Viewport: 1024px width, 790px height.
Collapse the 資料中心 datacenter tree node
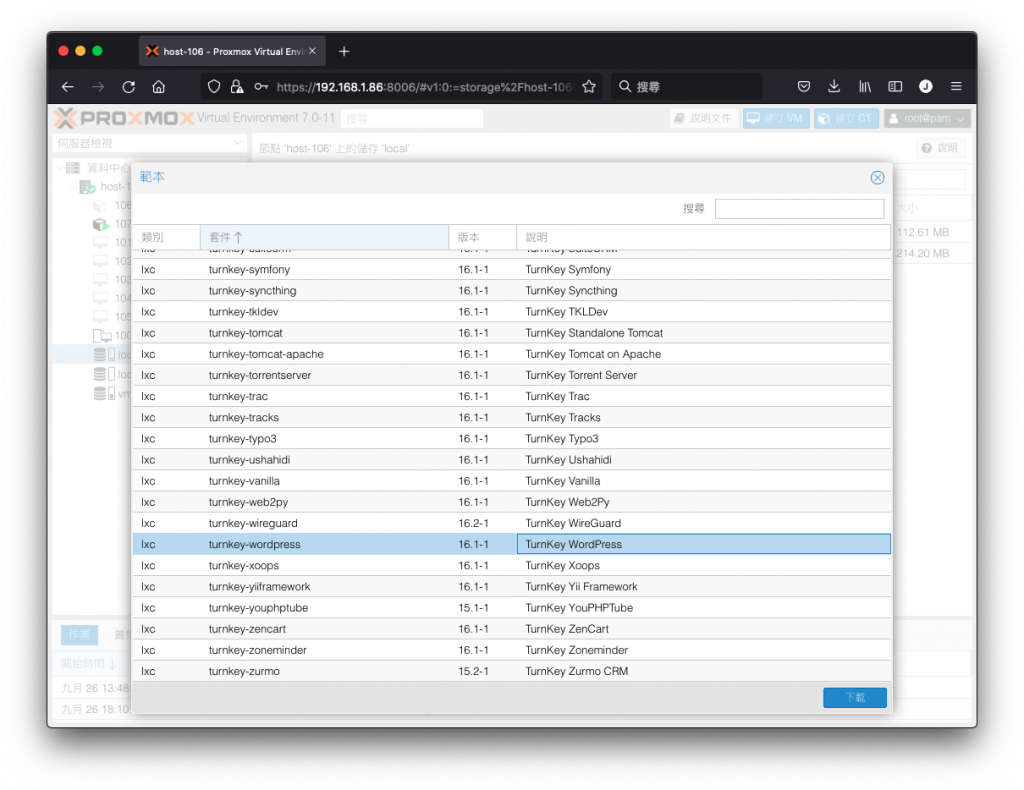point(60,168)
